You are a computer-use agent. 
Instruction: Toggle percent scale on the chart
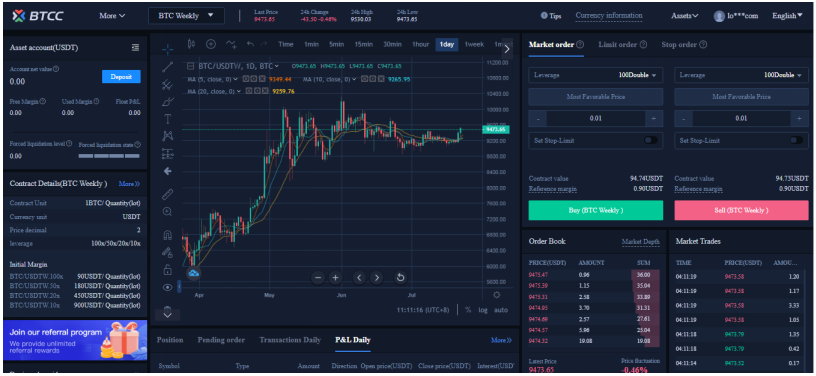pos(468,309)
